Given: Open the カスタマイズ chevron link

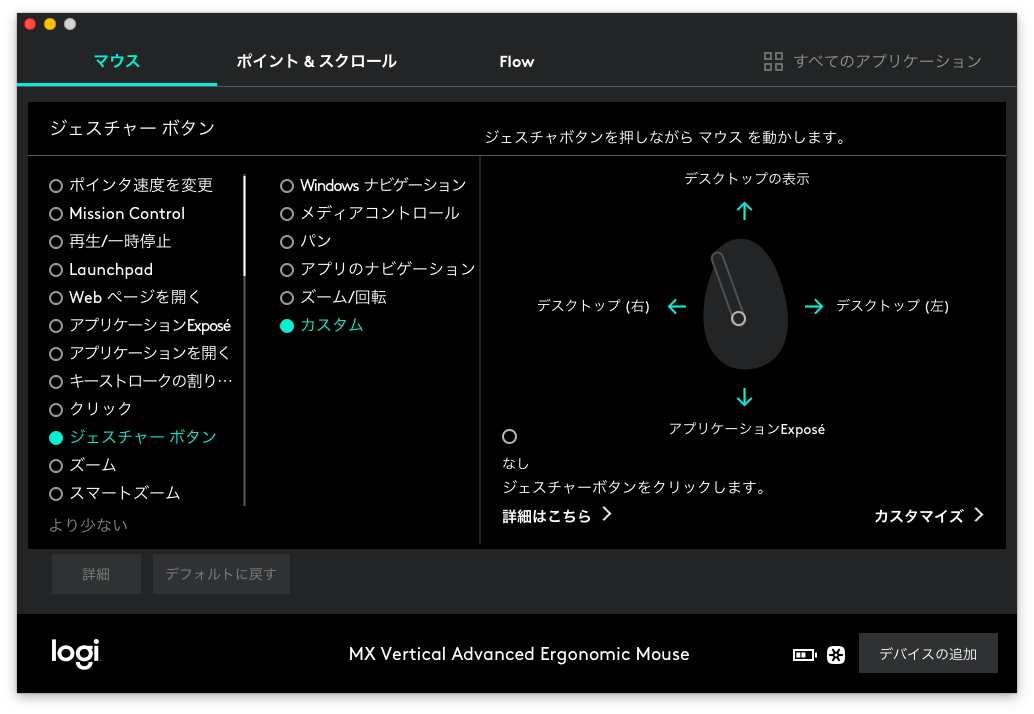Looking at the screenshot, I should coord(929,516).
